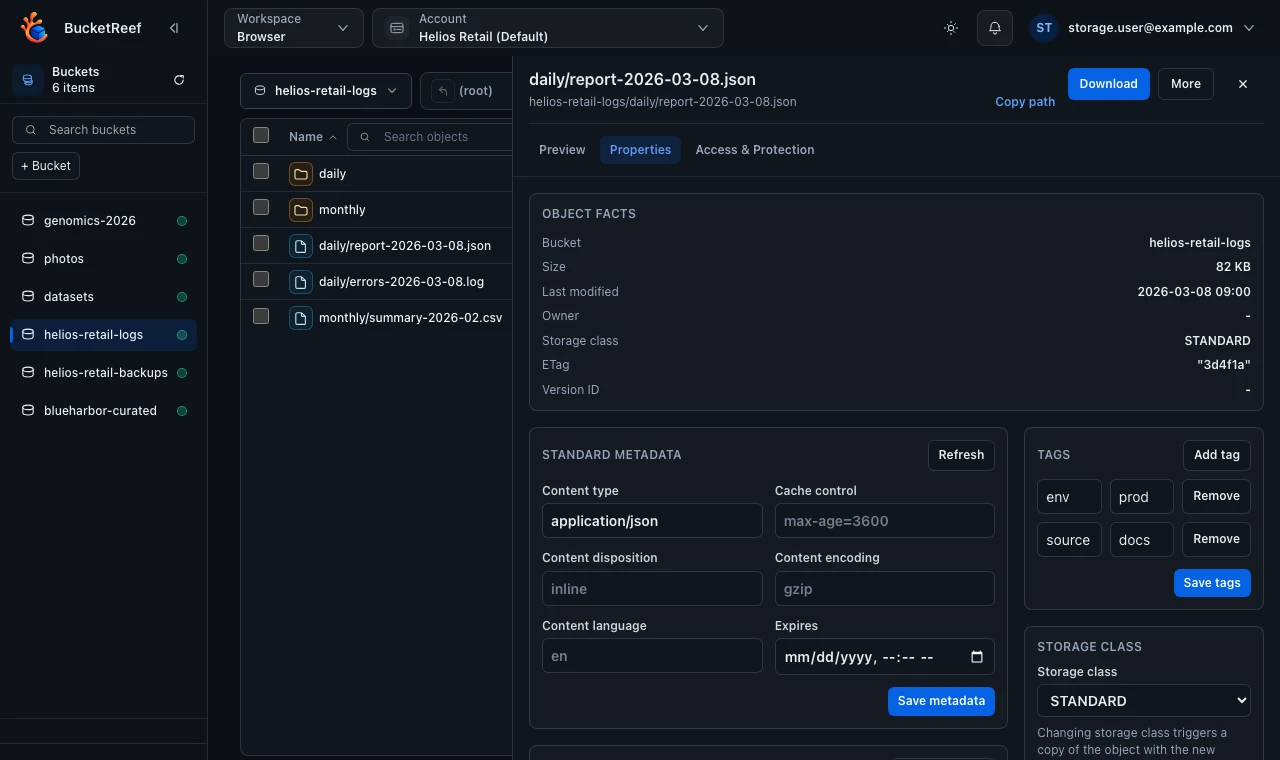Click file icon of daily/errors-2026-03-08.log

pyautogui.click(x=301, y=281)
